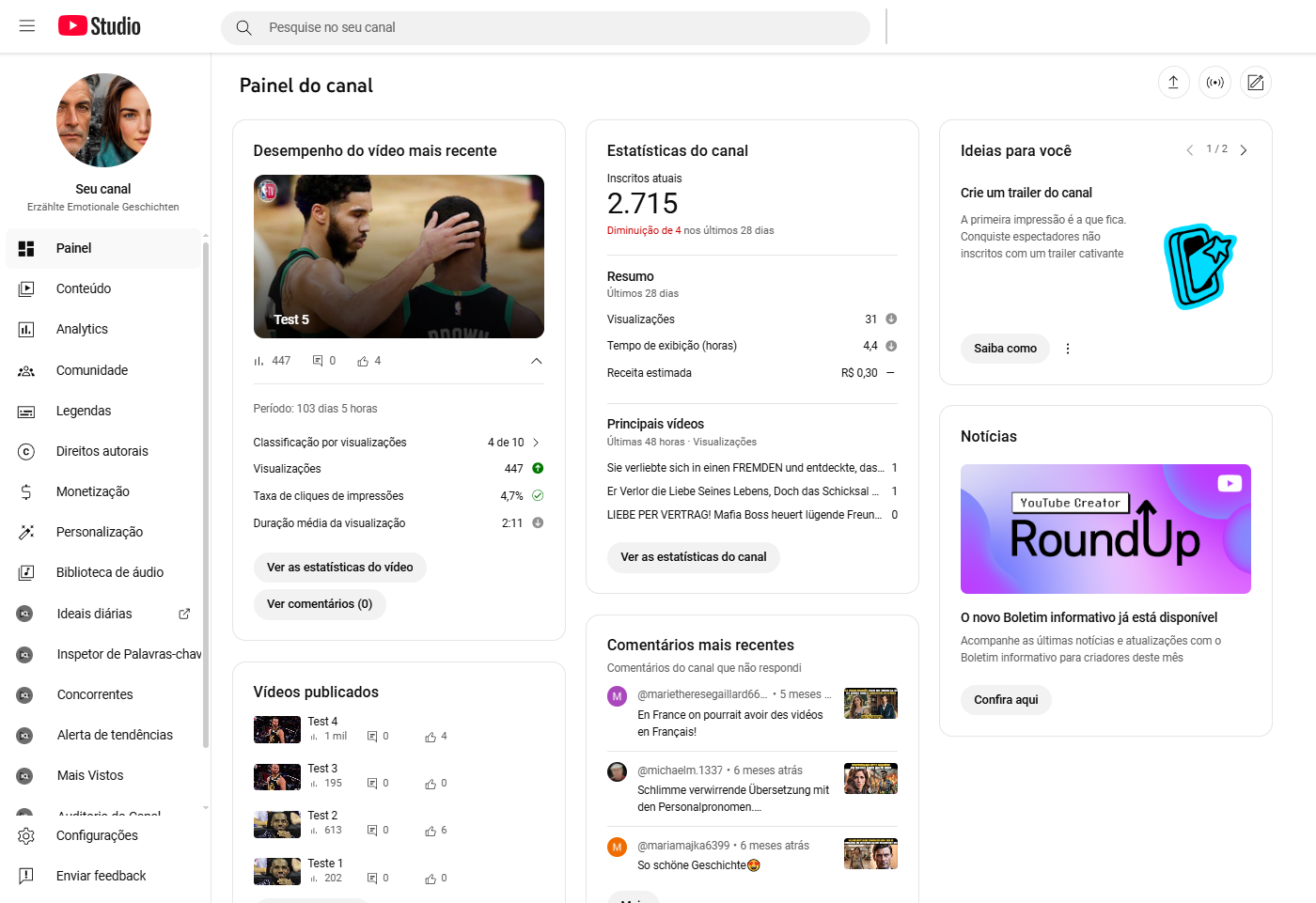1316x903 pixels.
Task: Click video thumbnail beside @michaelm.1337 comment
Action: [x=870, y=779]
